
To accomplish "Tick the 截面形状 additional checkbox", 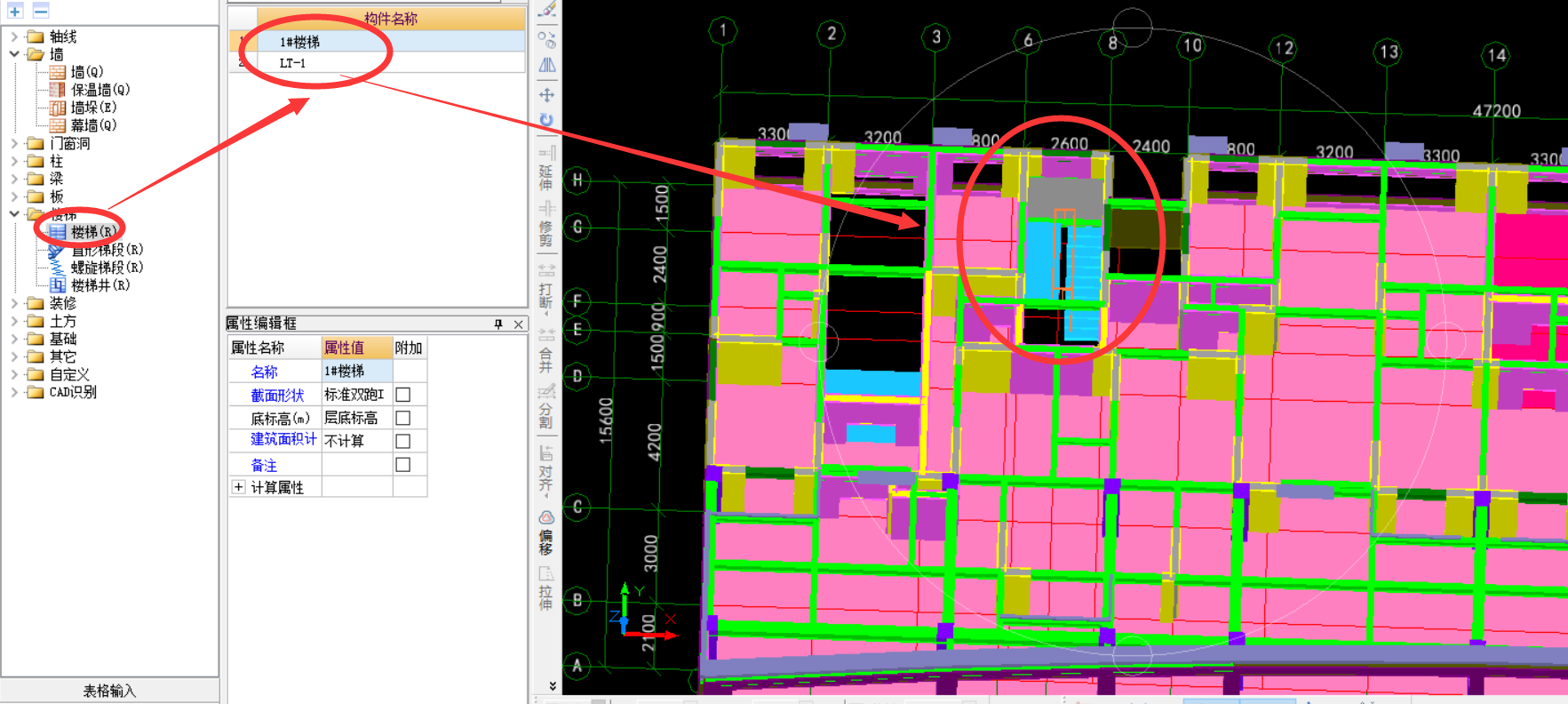I will coord(403,395).
